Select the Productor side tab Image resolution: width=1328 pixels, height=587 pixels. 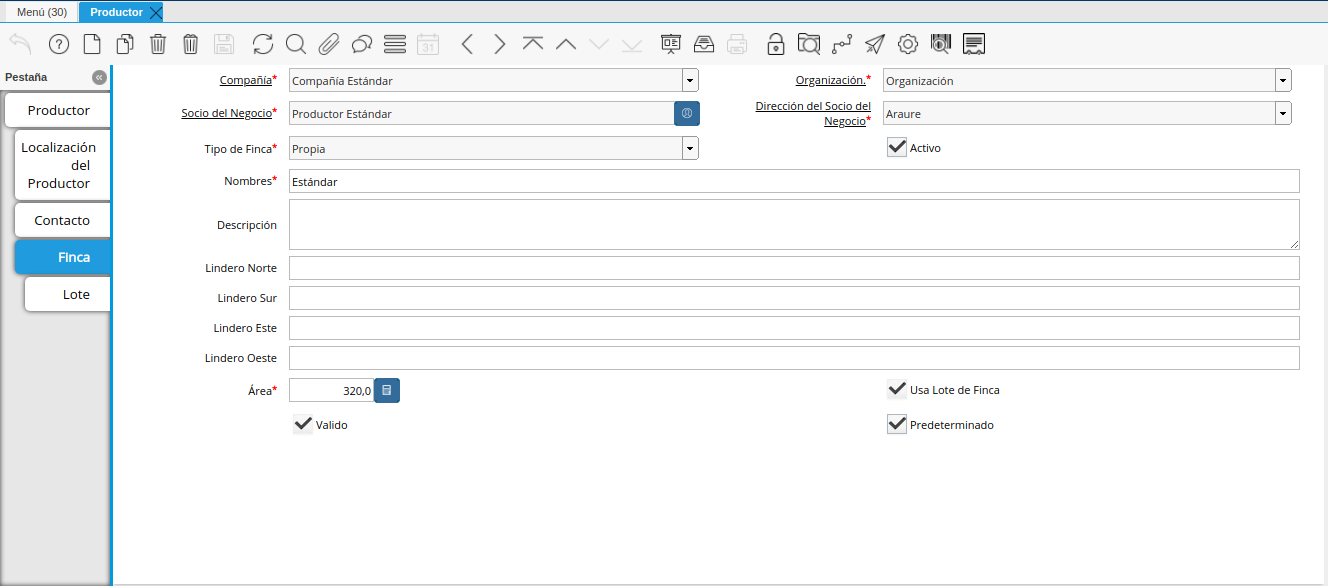point(59,110)
